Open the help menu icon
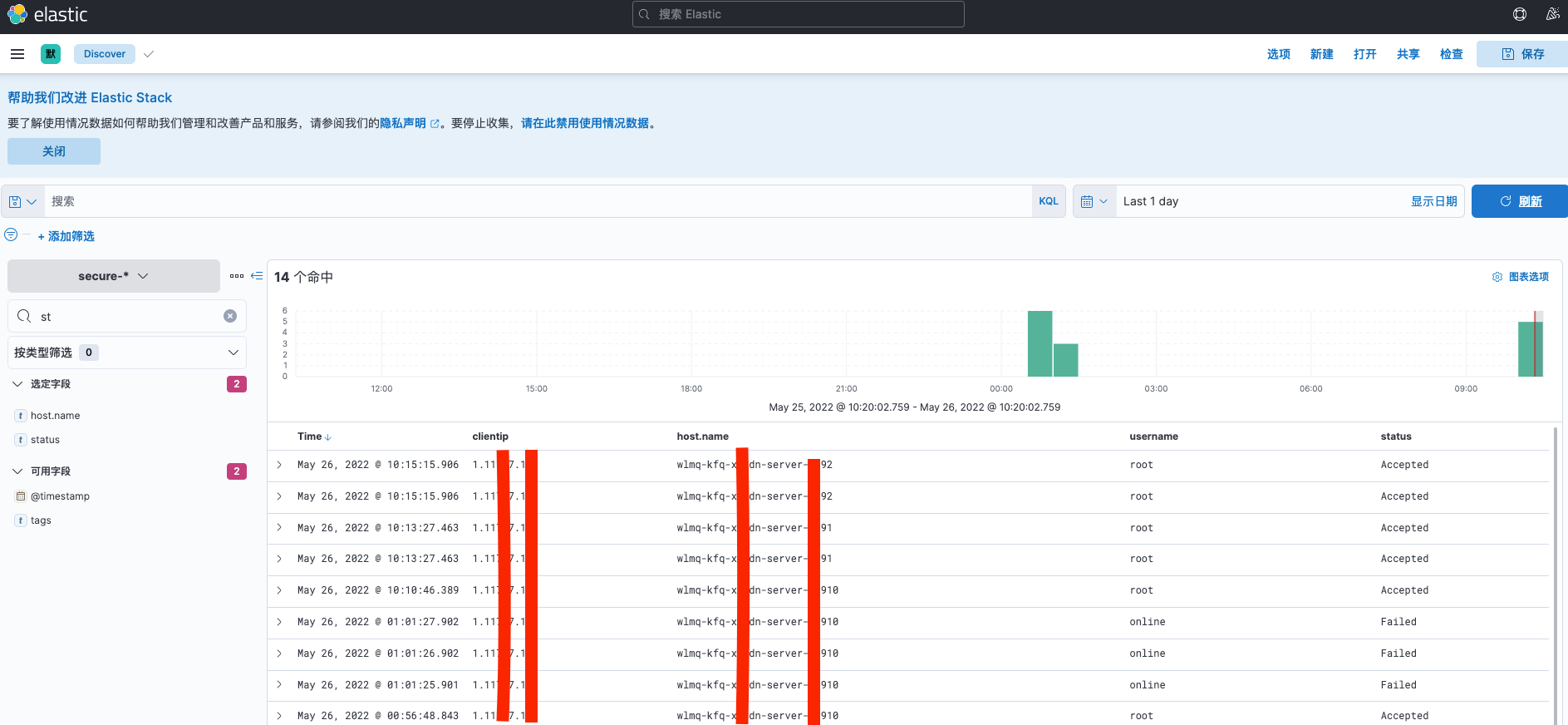Image resolution: width=1568 pixels, height=725 pixels. point(1520,14)
